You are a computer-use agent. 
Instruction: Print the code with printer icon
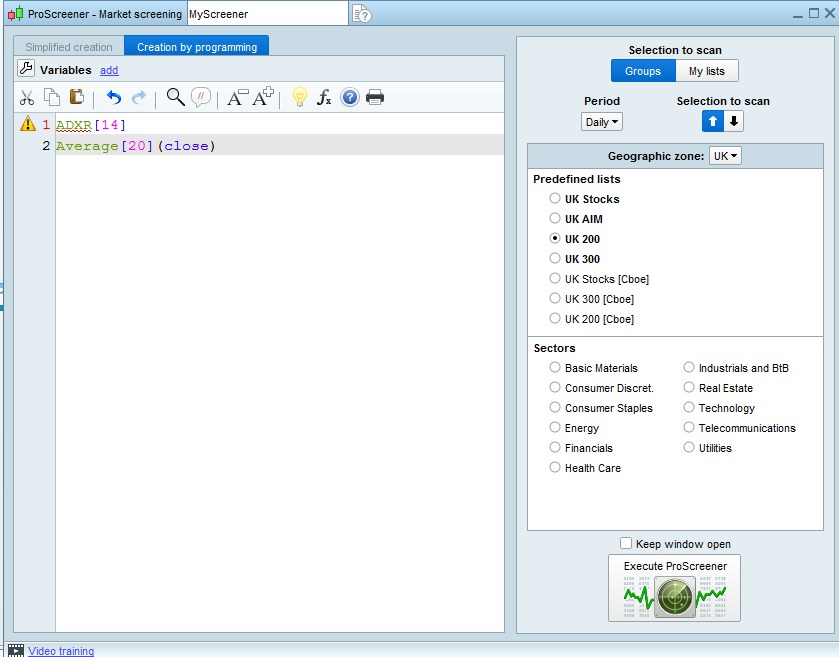(375, 97)
